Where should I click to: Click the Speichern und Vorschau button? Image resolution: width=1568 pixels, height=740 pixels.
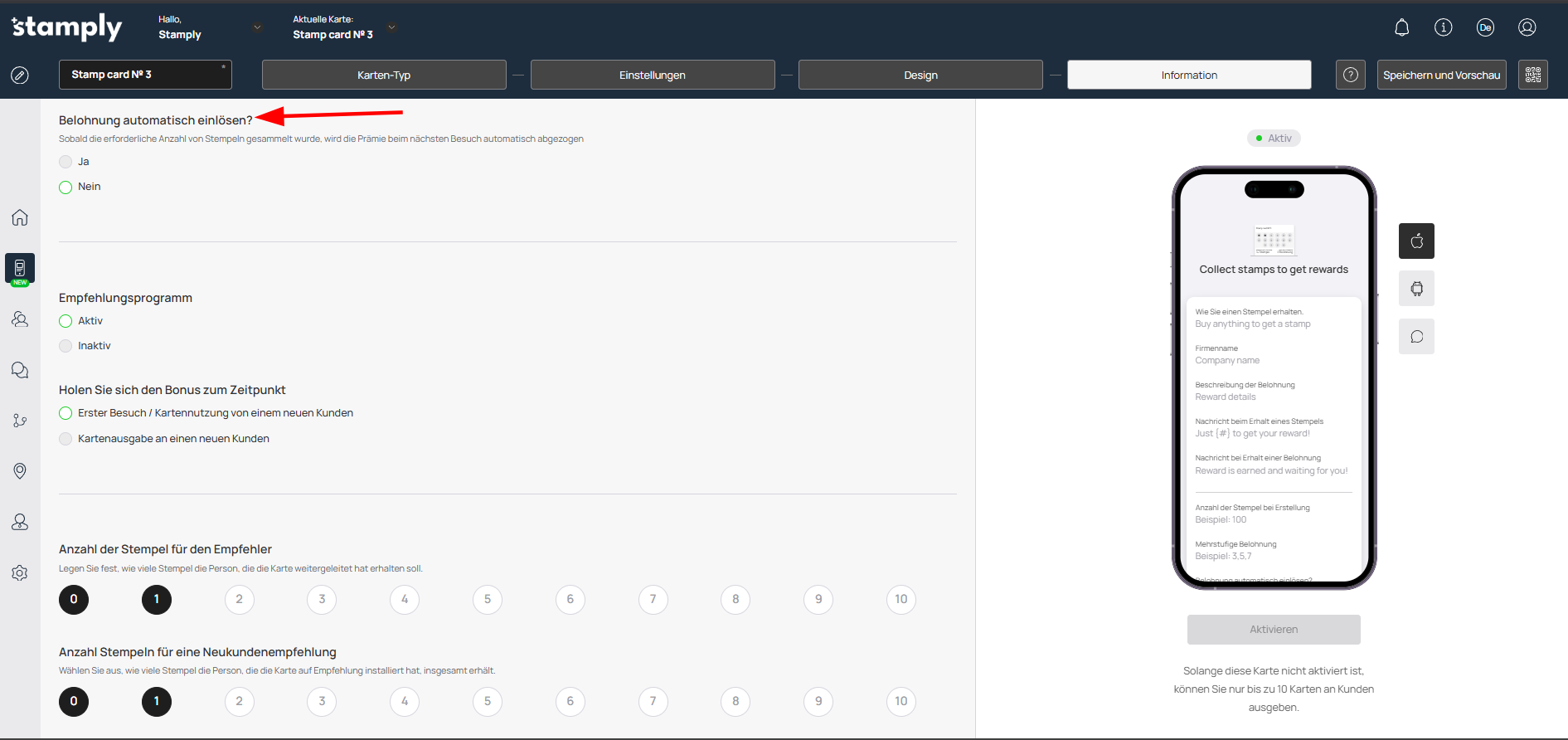click(x=1441, y=75)
